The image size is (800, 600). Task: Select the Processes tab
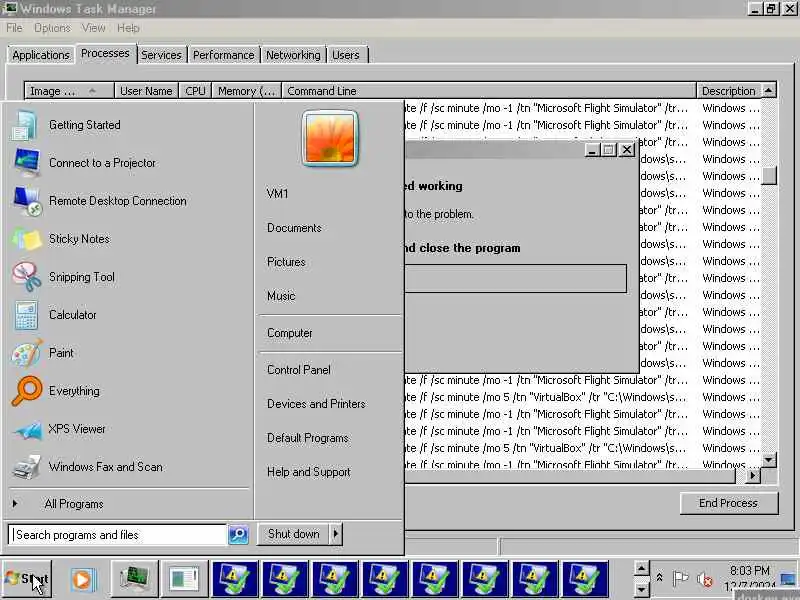pos(105,53)
